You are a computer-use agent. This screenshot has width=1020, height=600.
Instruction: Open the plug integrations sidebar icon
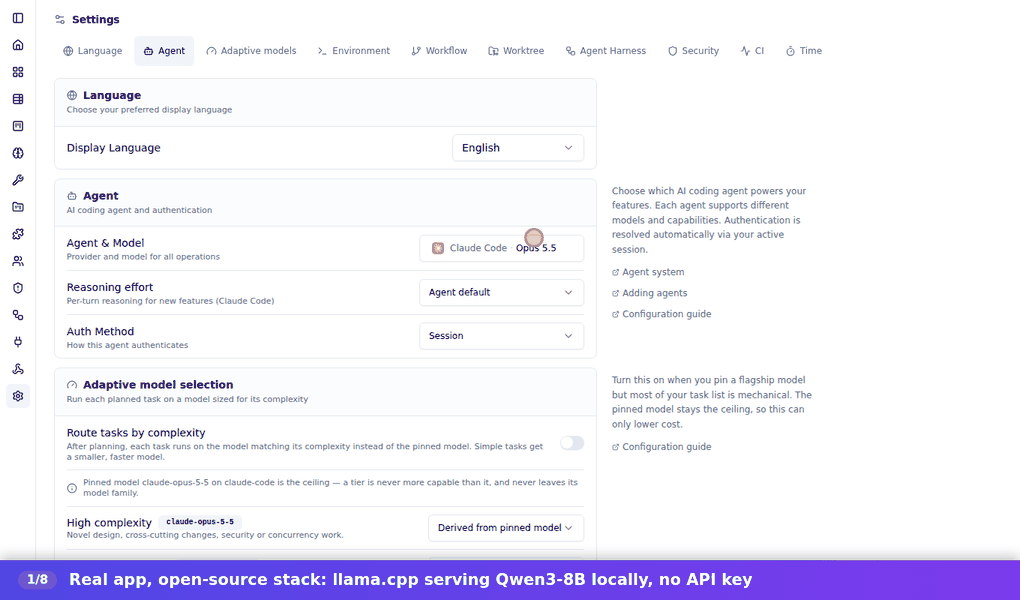(x=18, y=342)
